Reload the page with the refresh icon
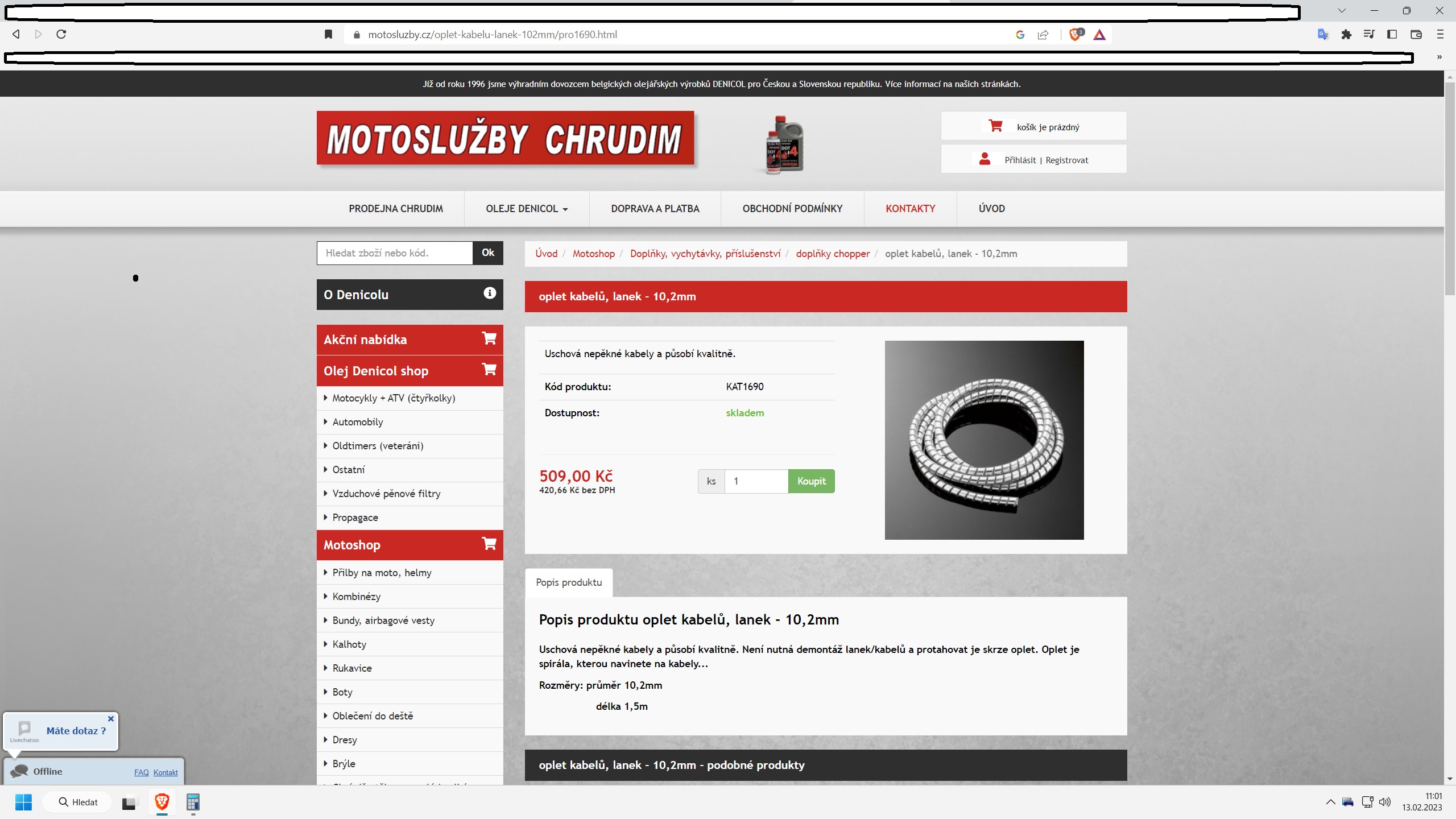The width and height of the screenshot is (1456, 819). point(61,34)
